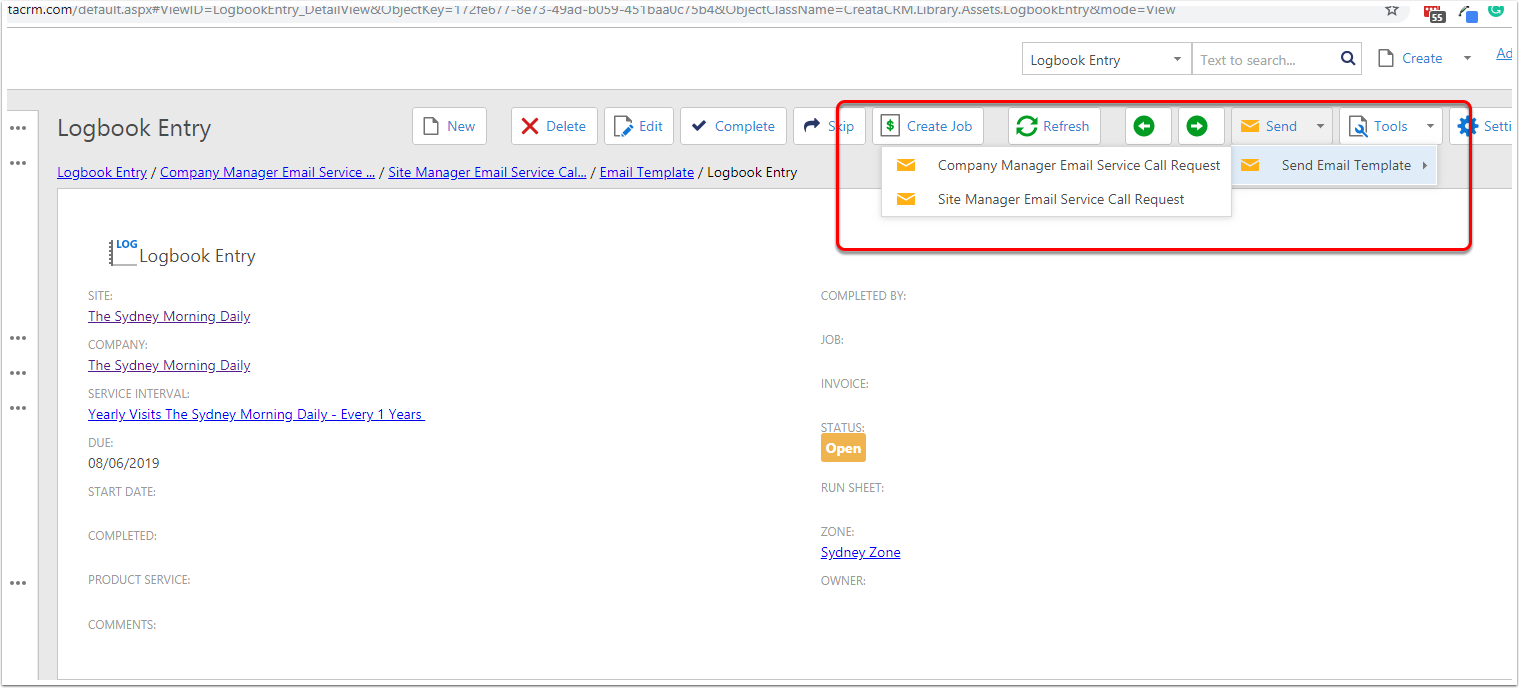Click the magnifier search icon

pyautogui.click(x=1347, y=59)
